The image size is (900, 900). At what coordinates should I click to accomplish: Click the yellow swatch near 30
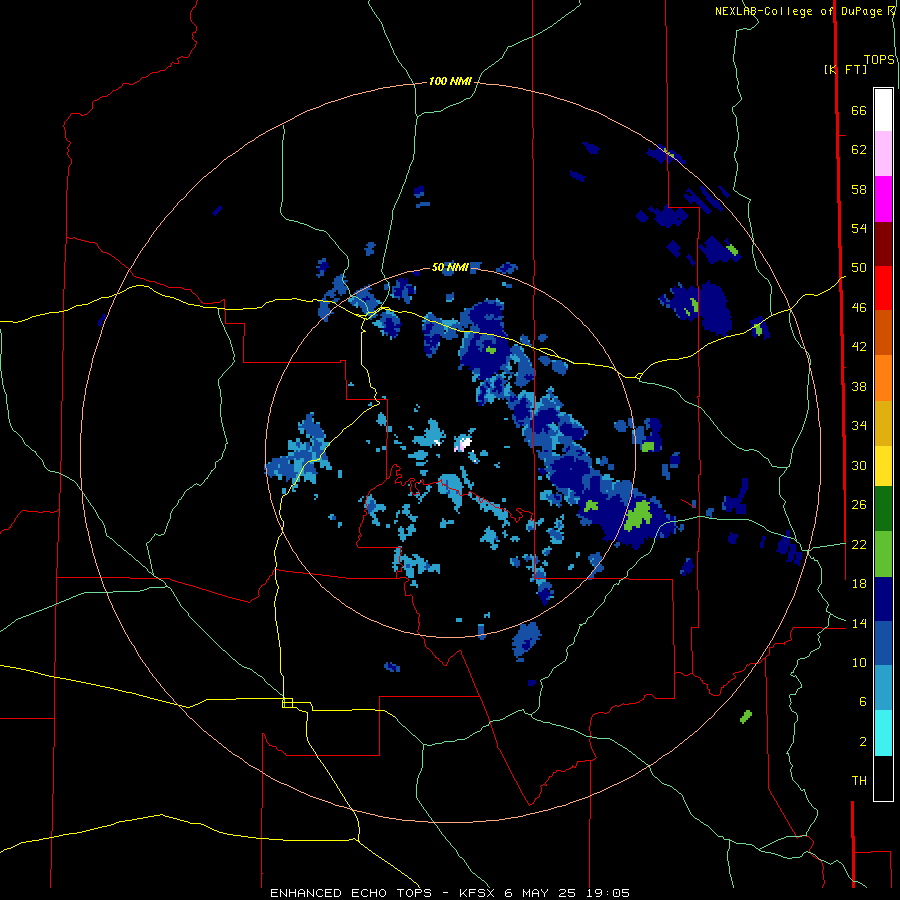point(883,465)
